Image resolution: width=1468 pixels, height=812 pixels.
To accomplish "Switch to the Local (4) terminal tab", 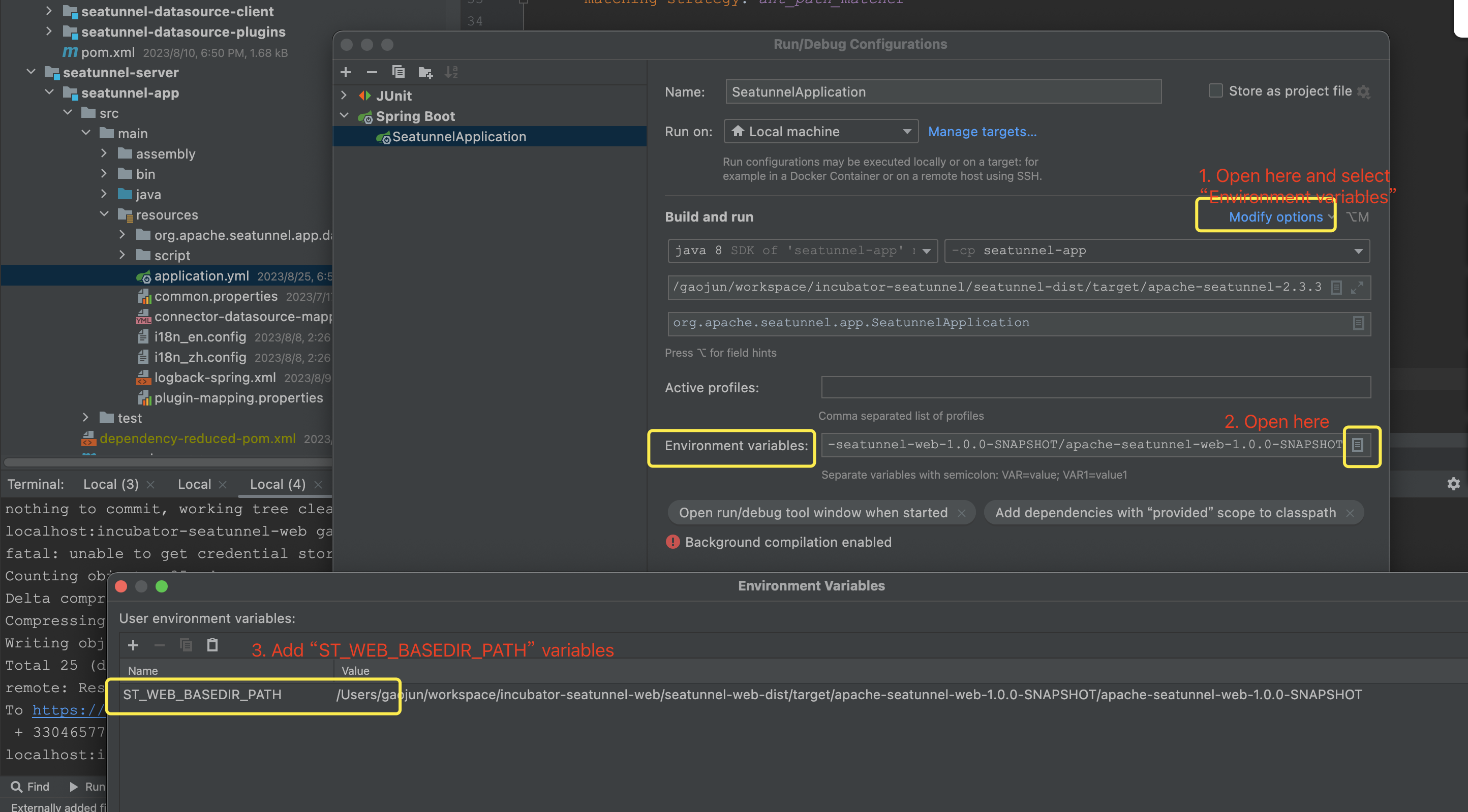I will click(x=278, y=484).
